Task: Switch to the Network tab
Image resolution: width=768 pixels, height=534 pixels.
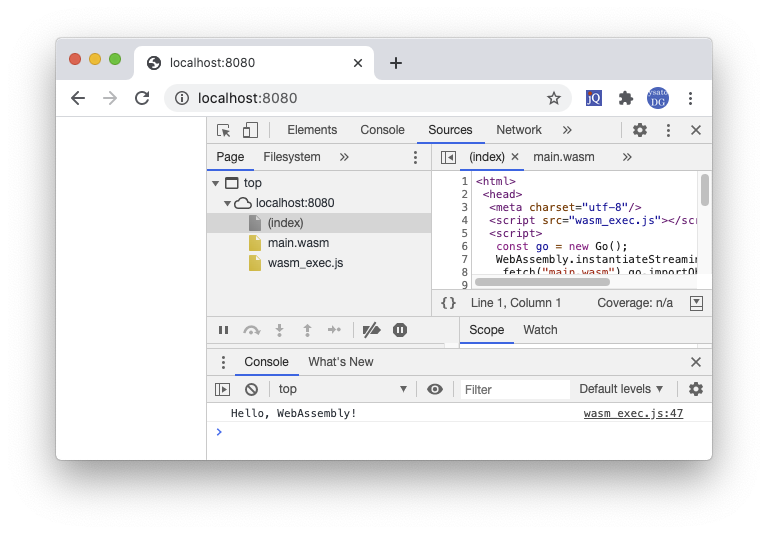Action: pyautogui.click(x=518, y=130)
